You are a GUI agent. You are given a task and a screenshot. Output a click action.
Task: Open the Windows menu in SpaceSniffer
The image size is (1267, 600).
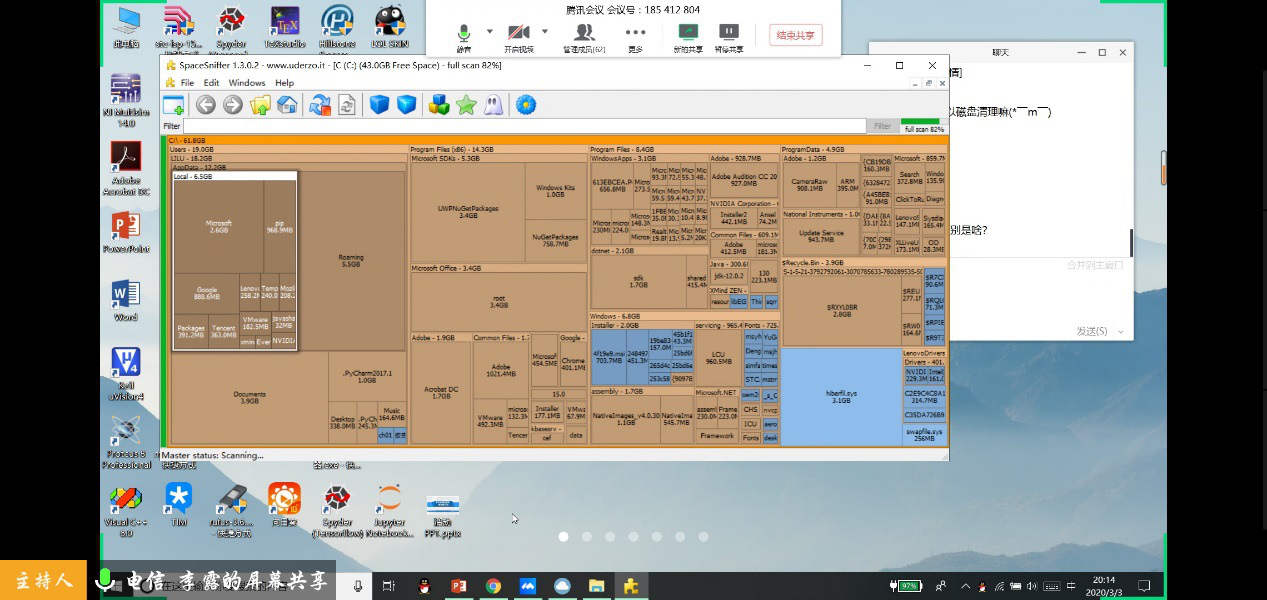point(247,83)
